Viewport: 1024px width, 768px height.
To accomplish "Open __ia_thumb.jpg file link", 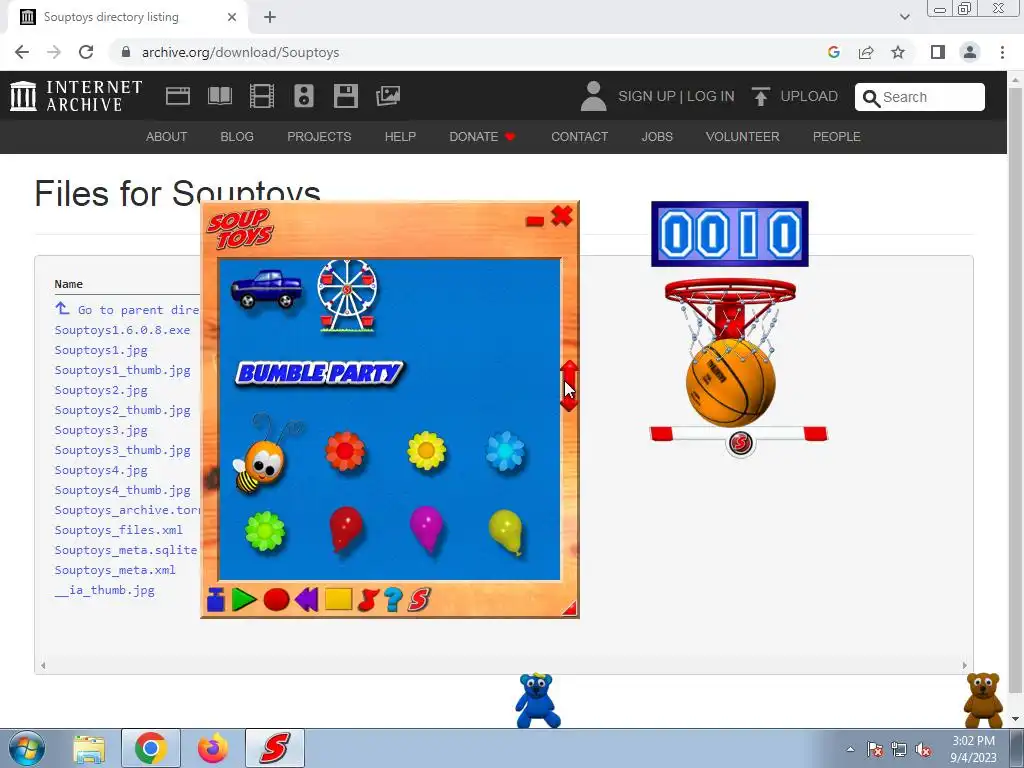I will coord(104,590).
